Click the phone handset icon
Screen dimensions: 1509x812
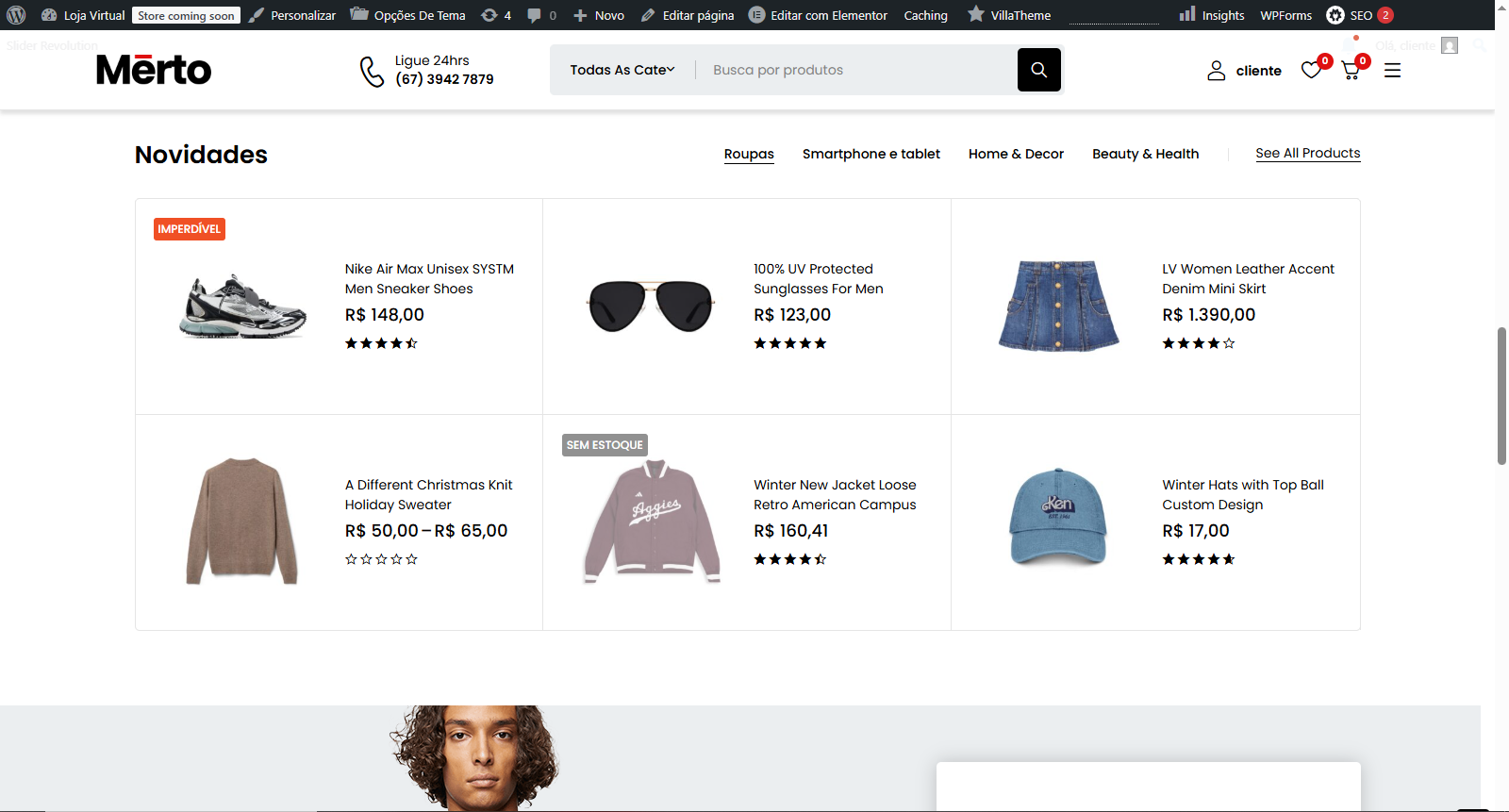coord(372,71)
